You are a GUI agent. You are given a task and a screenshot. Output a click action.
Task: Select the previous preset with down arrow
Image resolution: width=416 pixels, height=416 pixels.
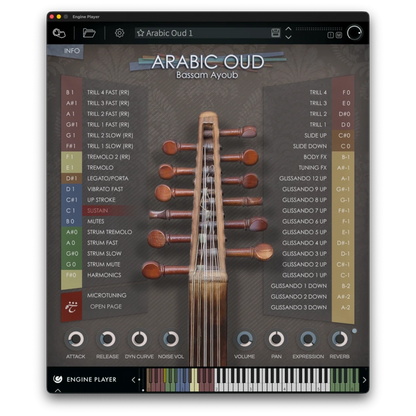(288, 37)
